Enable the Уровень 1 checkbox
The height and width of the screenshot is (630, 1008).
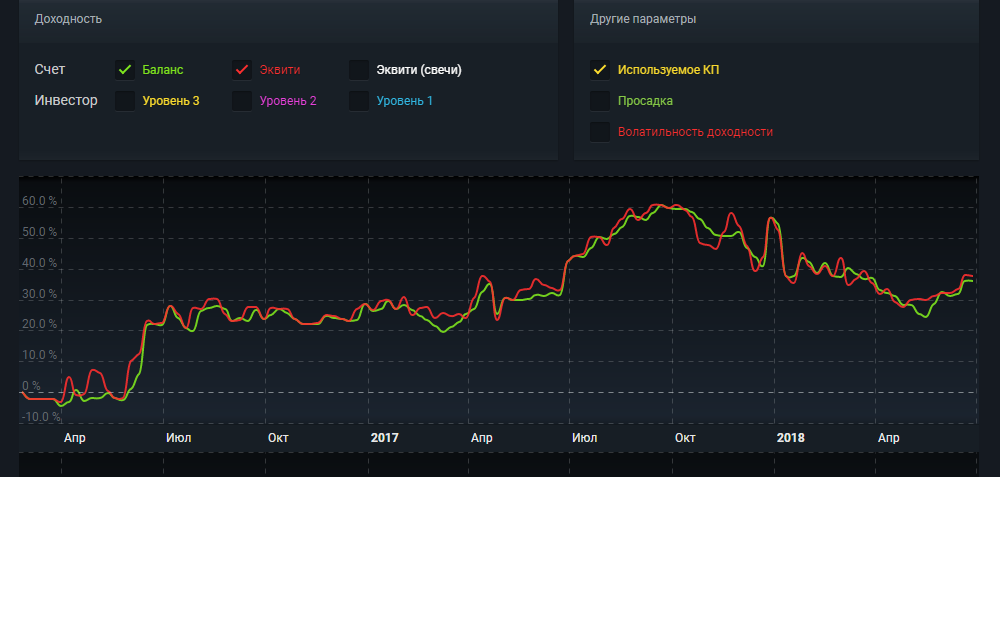tap(359, 101)
